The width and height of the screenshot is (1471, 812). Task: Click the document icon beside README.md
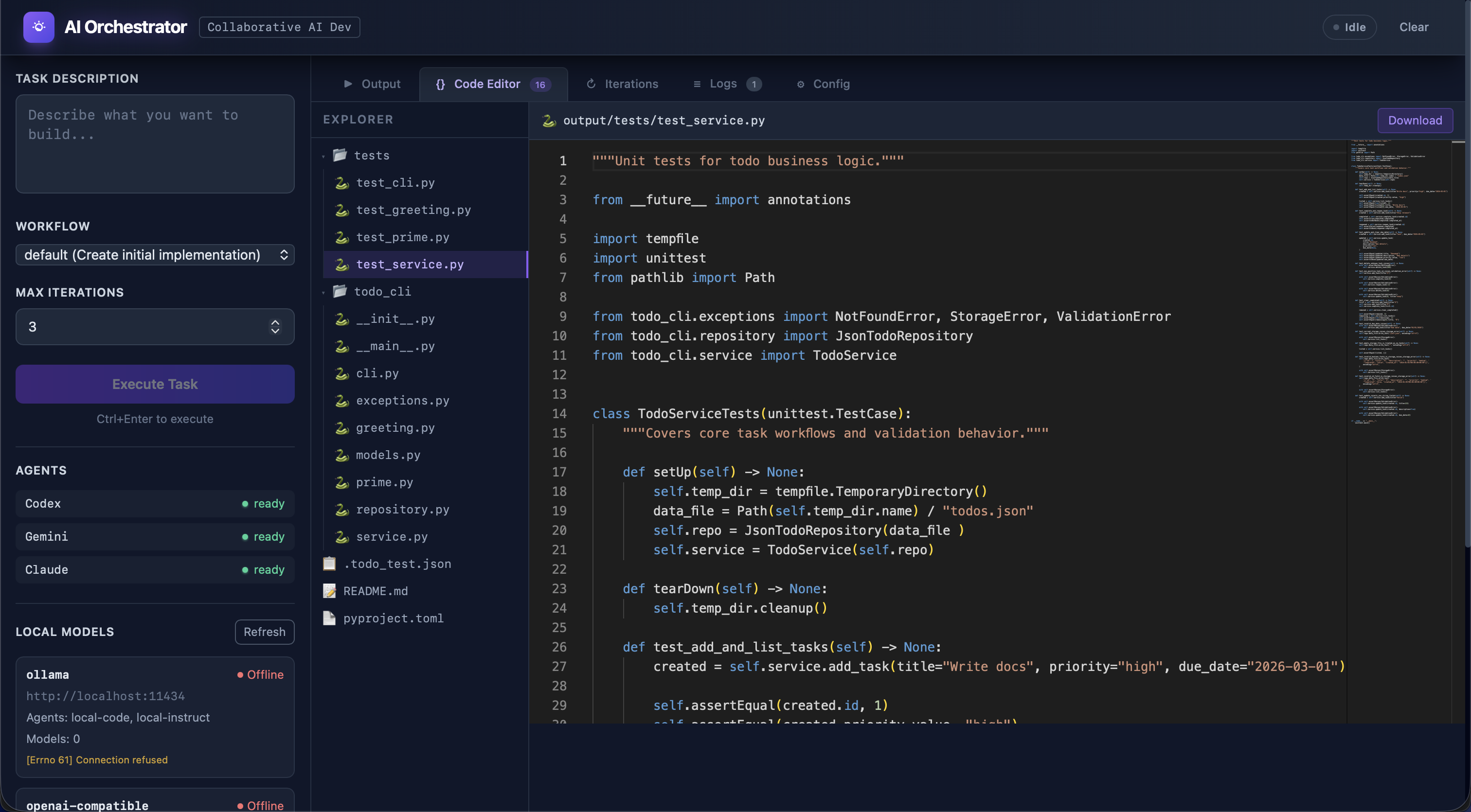click(x=329, y=591)
